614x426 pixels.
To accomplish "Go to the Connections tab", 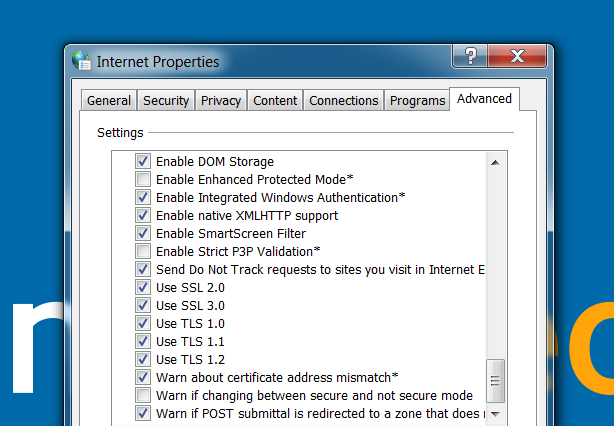I will [x=343, y=101].
